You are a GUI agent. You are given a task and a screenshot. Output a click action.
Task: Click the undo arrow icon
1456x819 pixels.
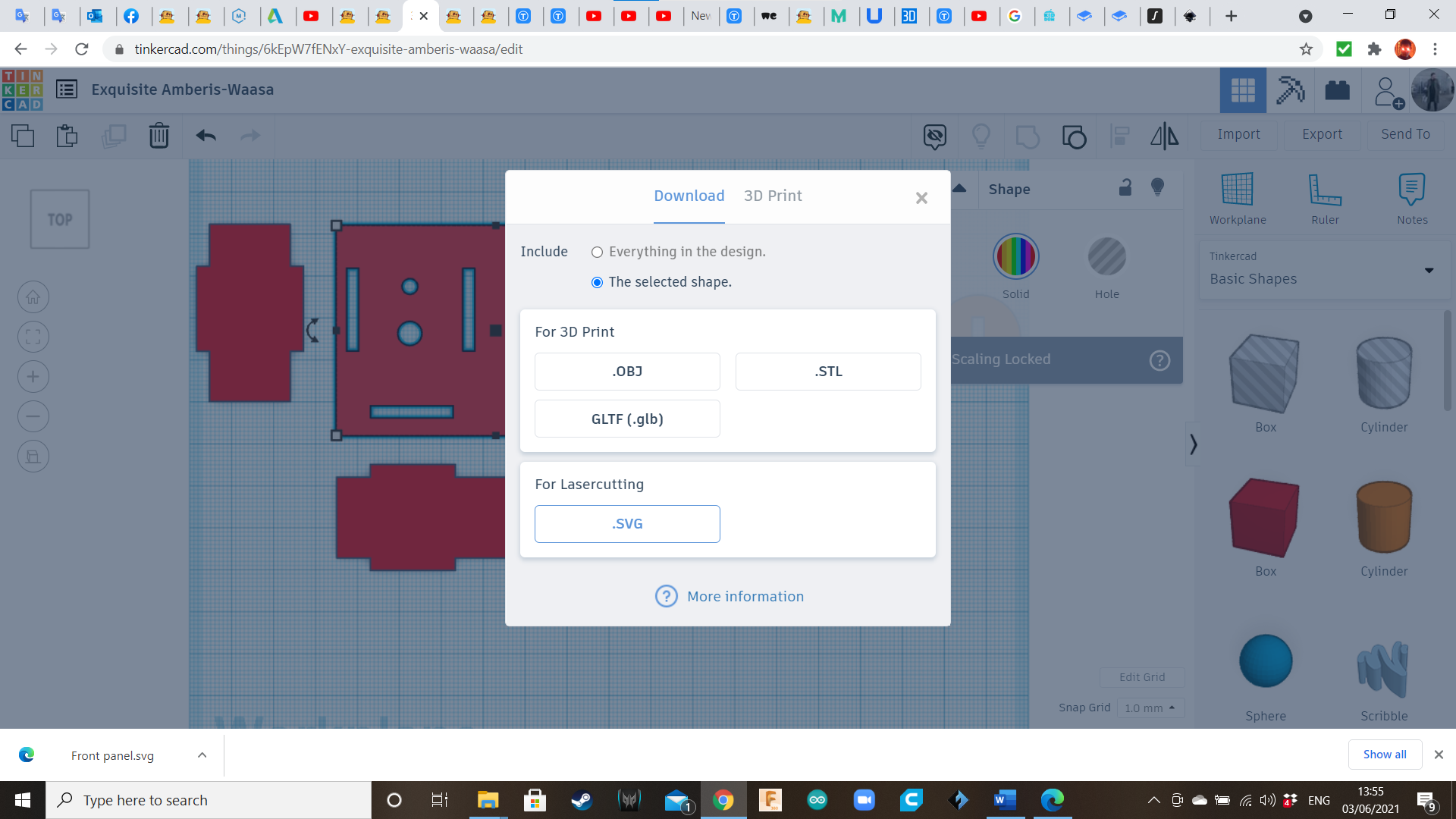click(206, 136)
